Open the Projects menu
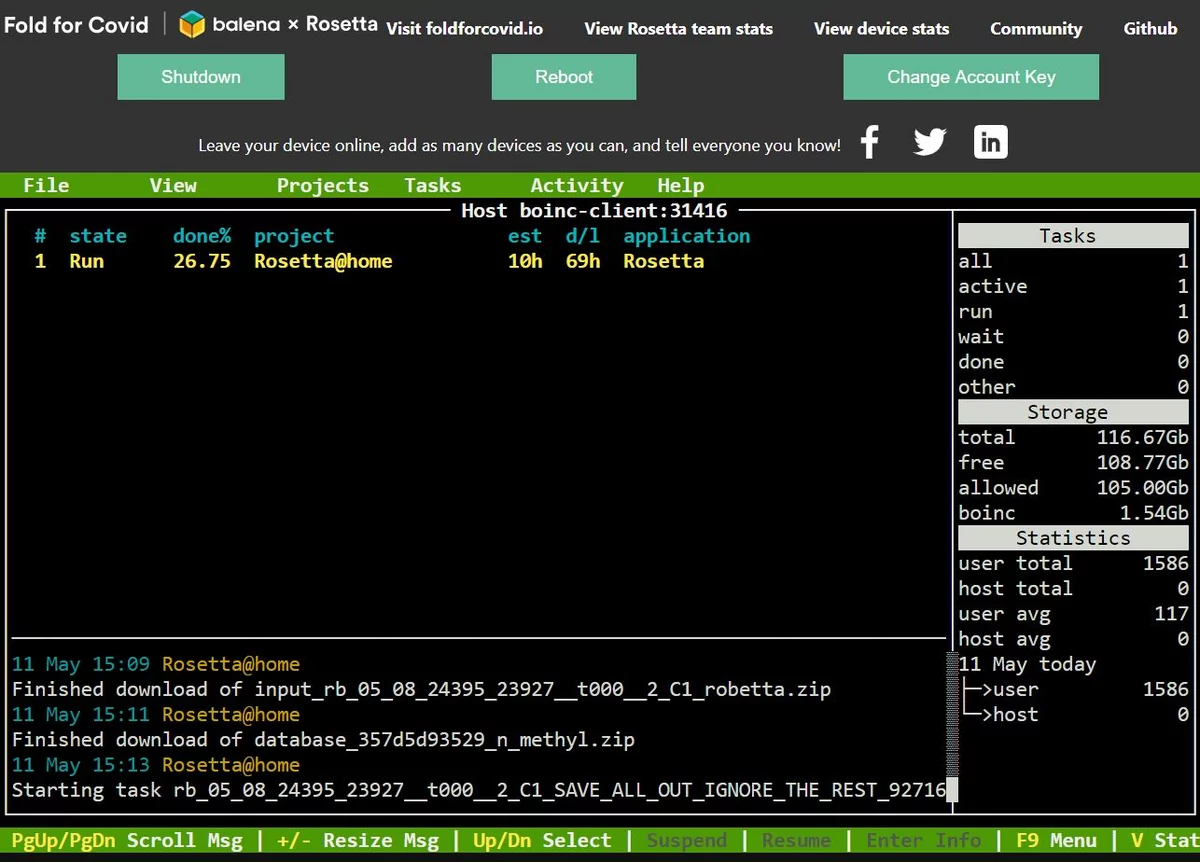The height and width of the screenshot is (862, 1200). [x=323, y=185]
